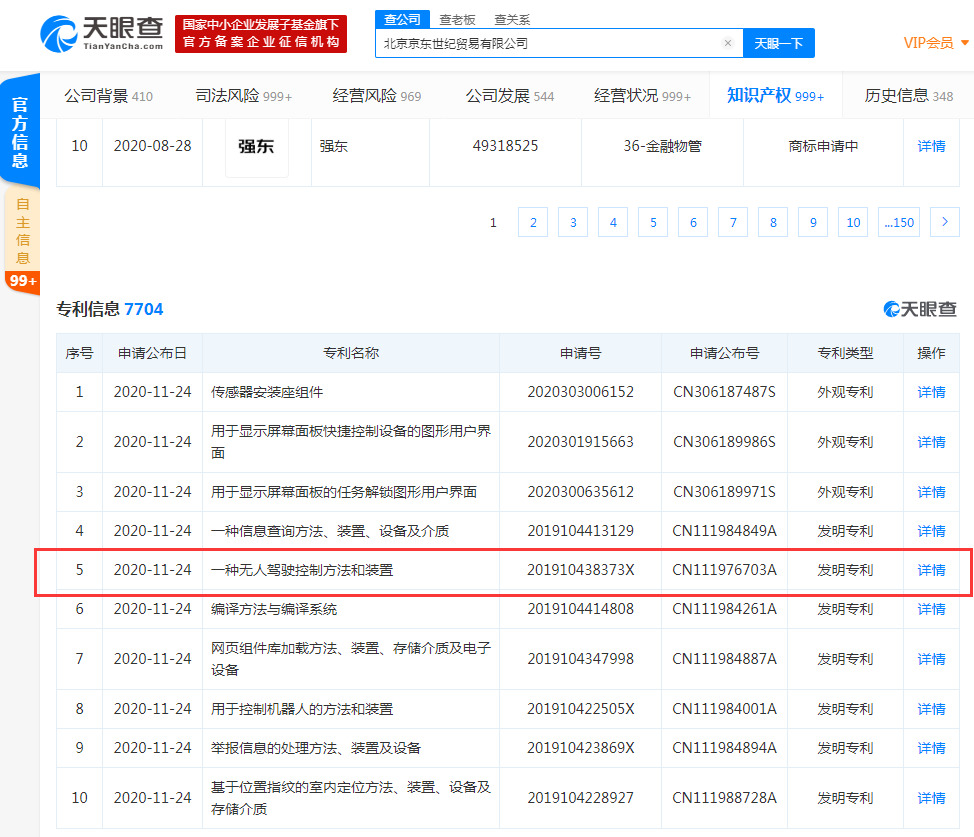This screenshot has height=837, width=974.
Task: Go to trademark page 10
Action: click(x=853, y=222)
